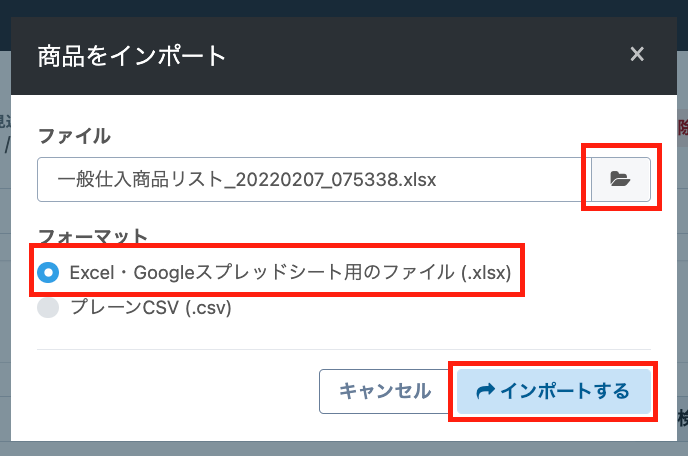Click the フォーマット section label

(x=93, y=237)
